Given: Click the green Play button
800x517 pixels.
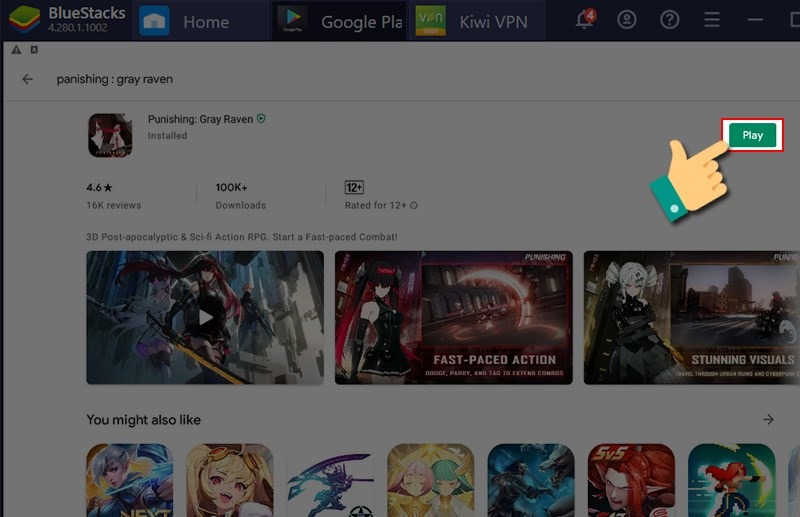Looking at the screenshot, I should (x=753, y=135).
